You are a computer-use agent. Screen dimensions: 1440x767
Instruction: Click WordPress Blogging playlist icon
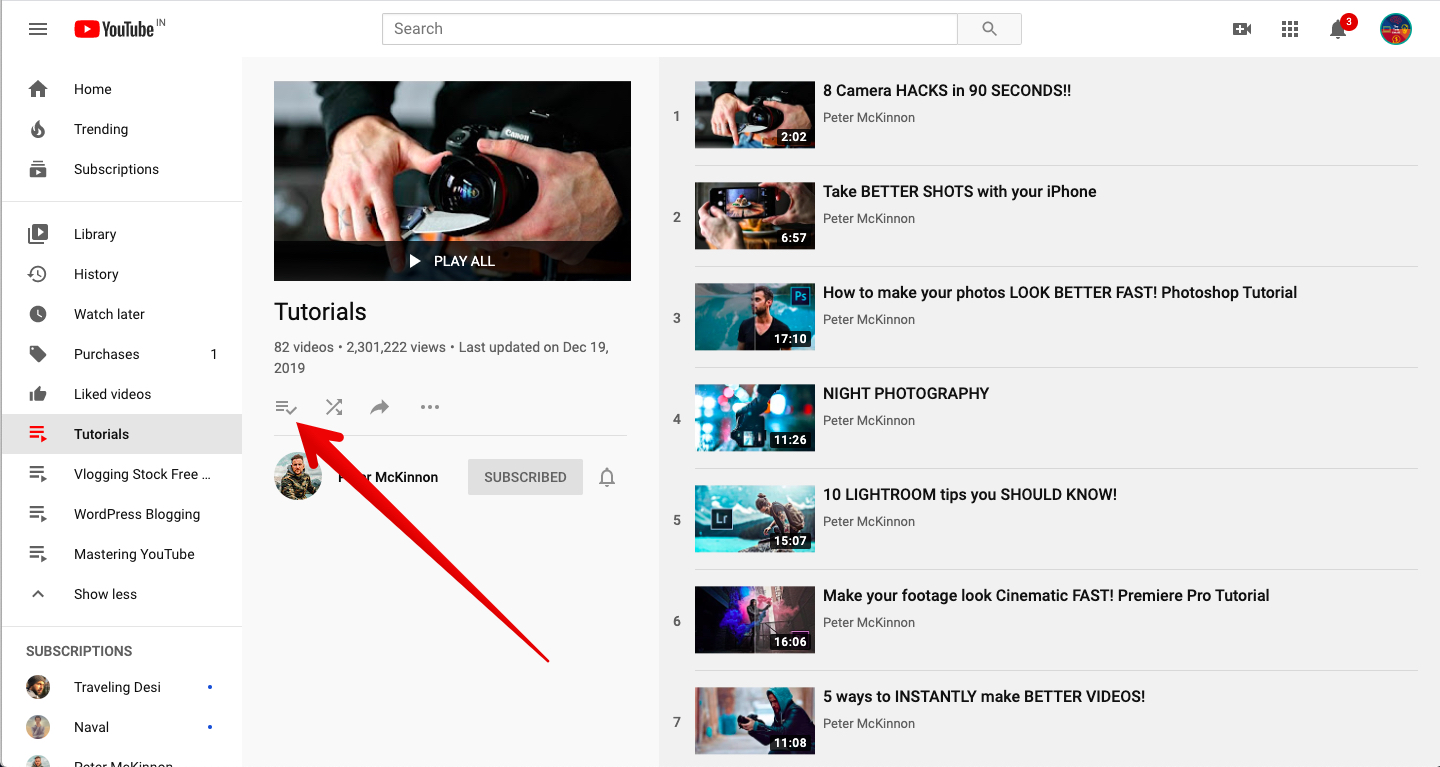[x=38, y=514]
